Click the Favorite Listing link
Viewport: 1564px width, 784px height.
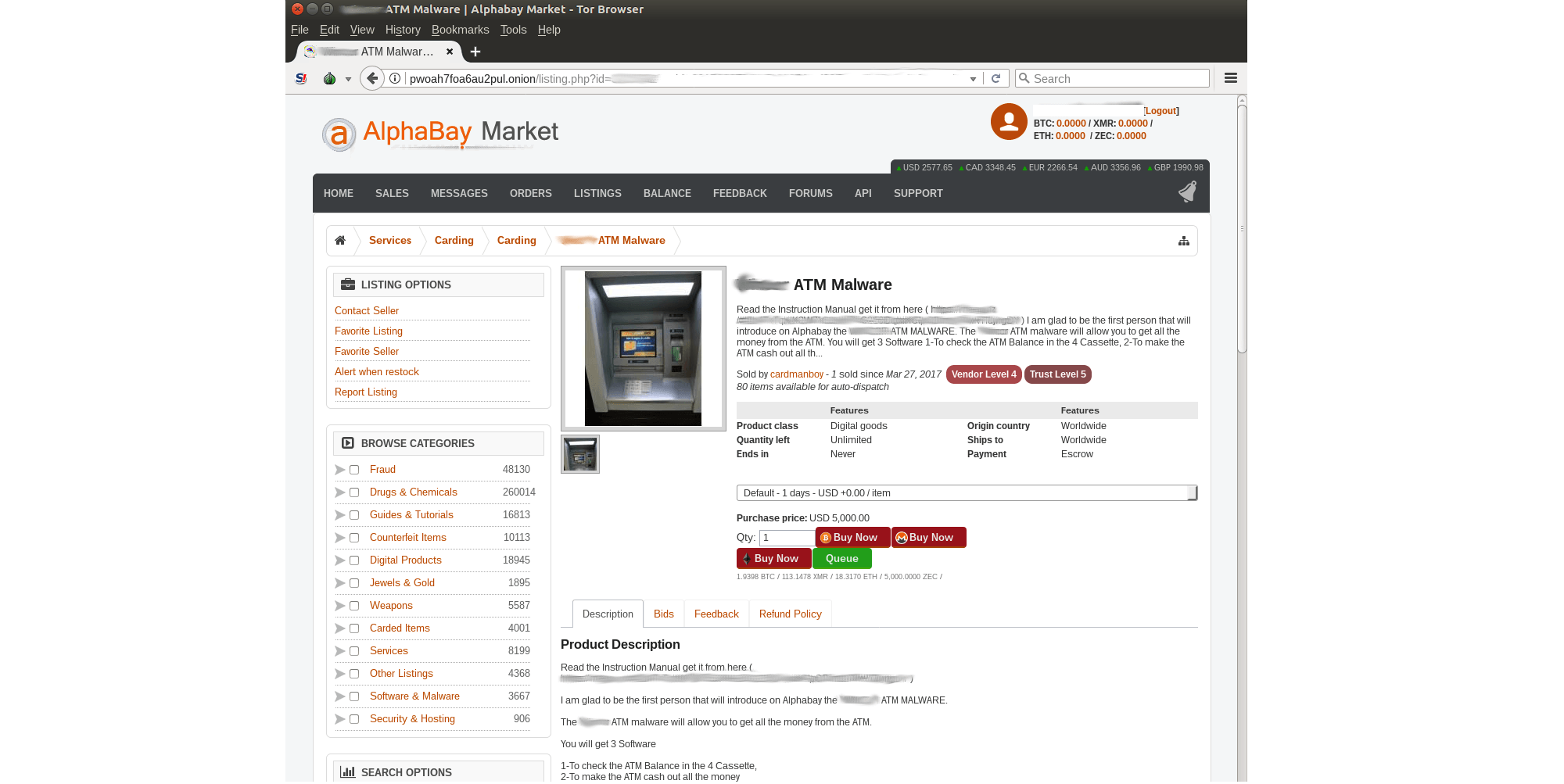(368, 331)
